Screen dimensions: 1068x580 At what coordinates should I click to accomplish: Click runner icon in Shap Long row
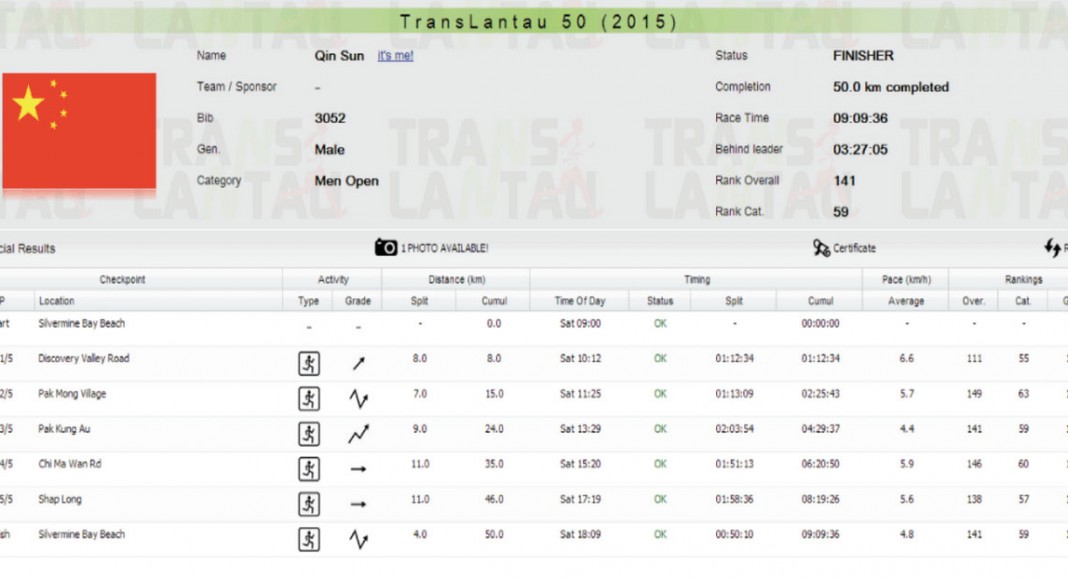coord(309,504)
